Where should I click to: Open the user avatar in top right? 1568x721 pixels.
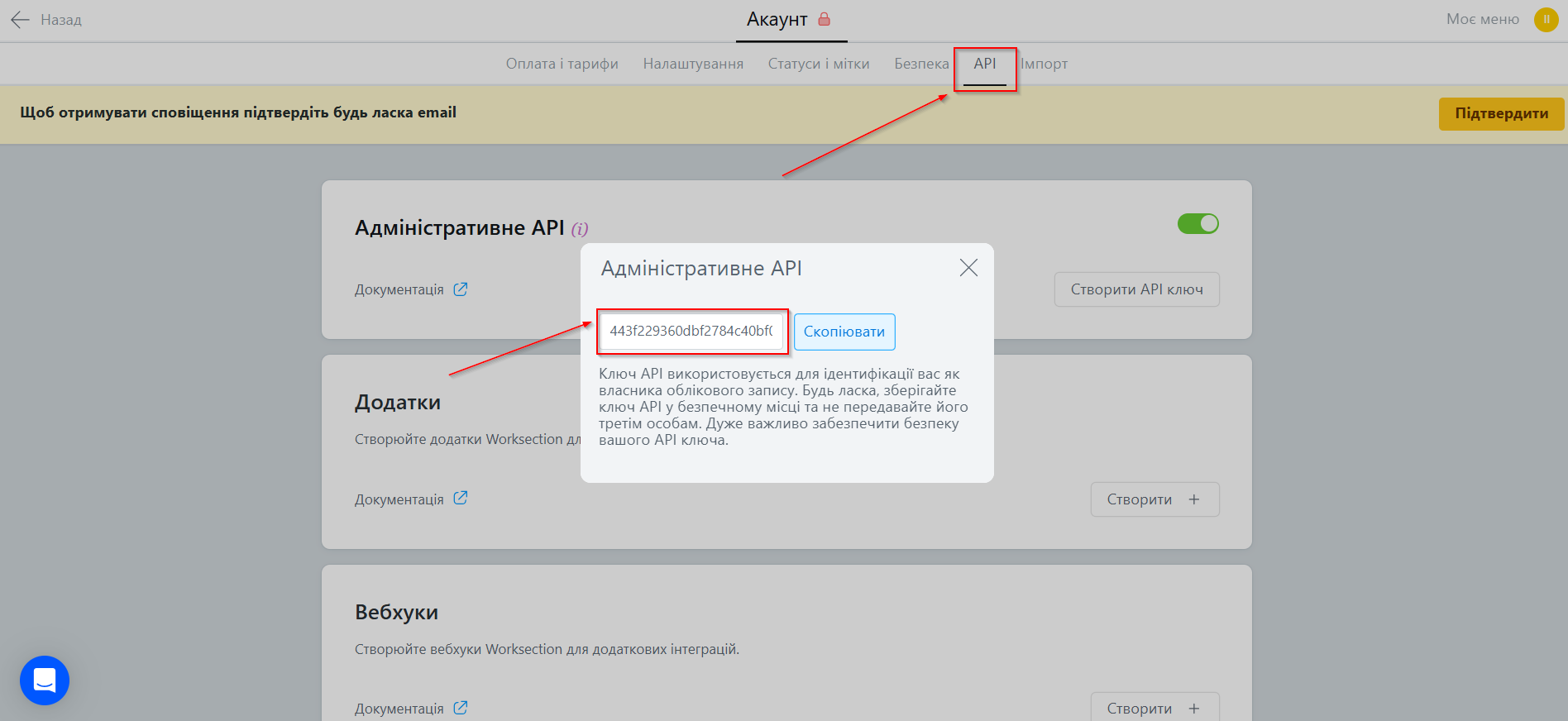click(1546, 20)
